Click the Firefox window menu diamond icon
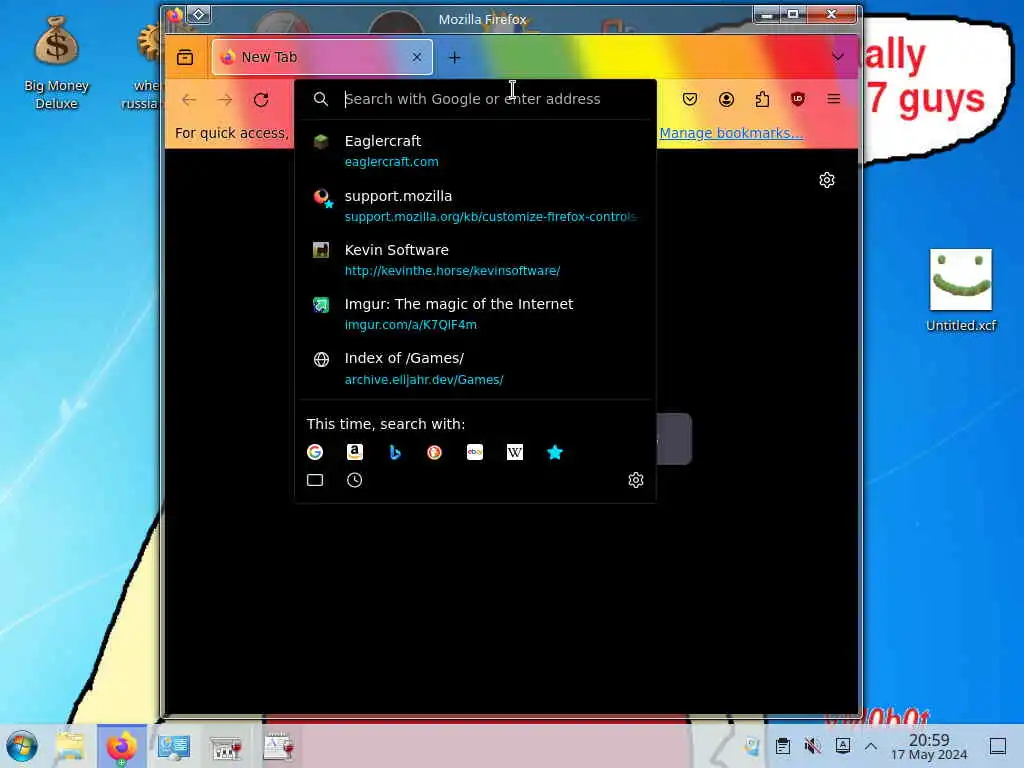Viewport: 1024px width, 768px height. (x=199, y=14)
